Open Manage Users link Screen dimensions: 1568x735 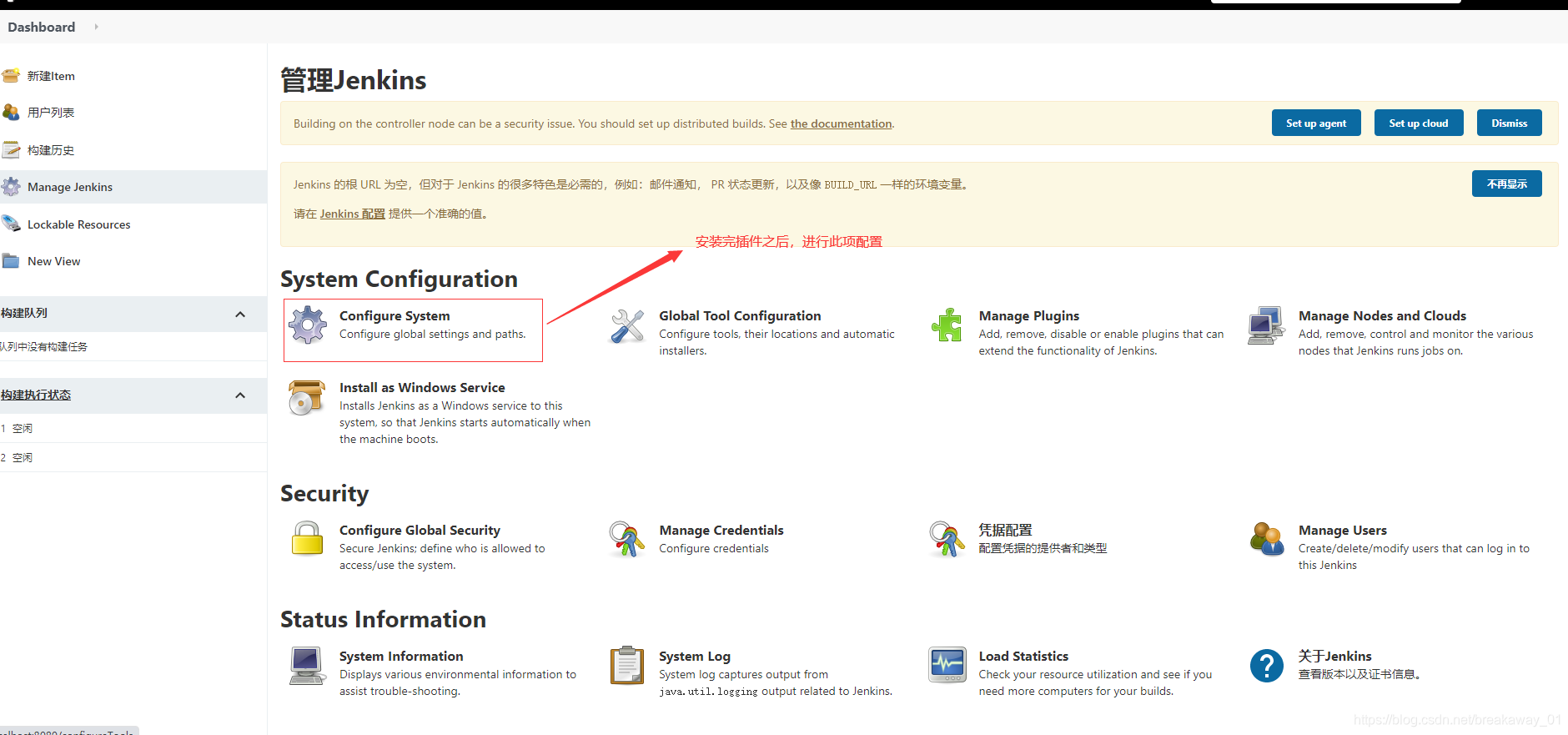click(1343, 530)
